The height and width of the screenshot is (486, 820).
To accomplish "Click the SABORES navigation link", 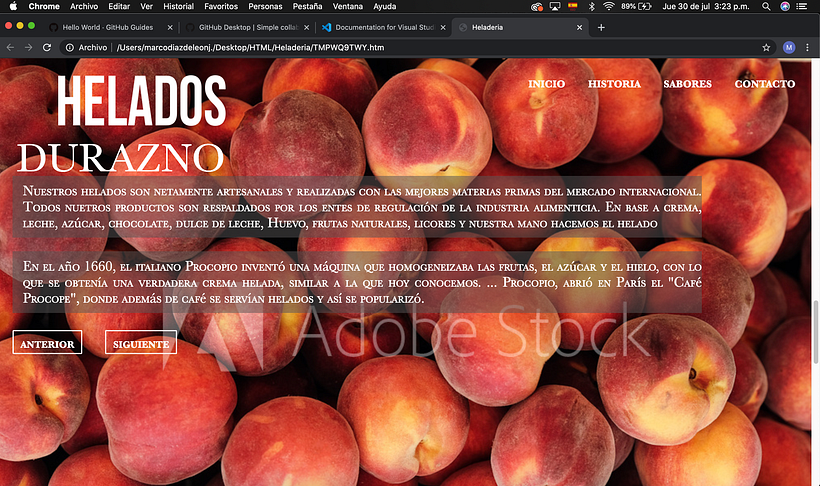I will coord(687,84).
